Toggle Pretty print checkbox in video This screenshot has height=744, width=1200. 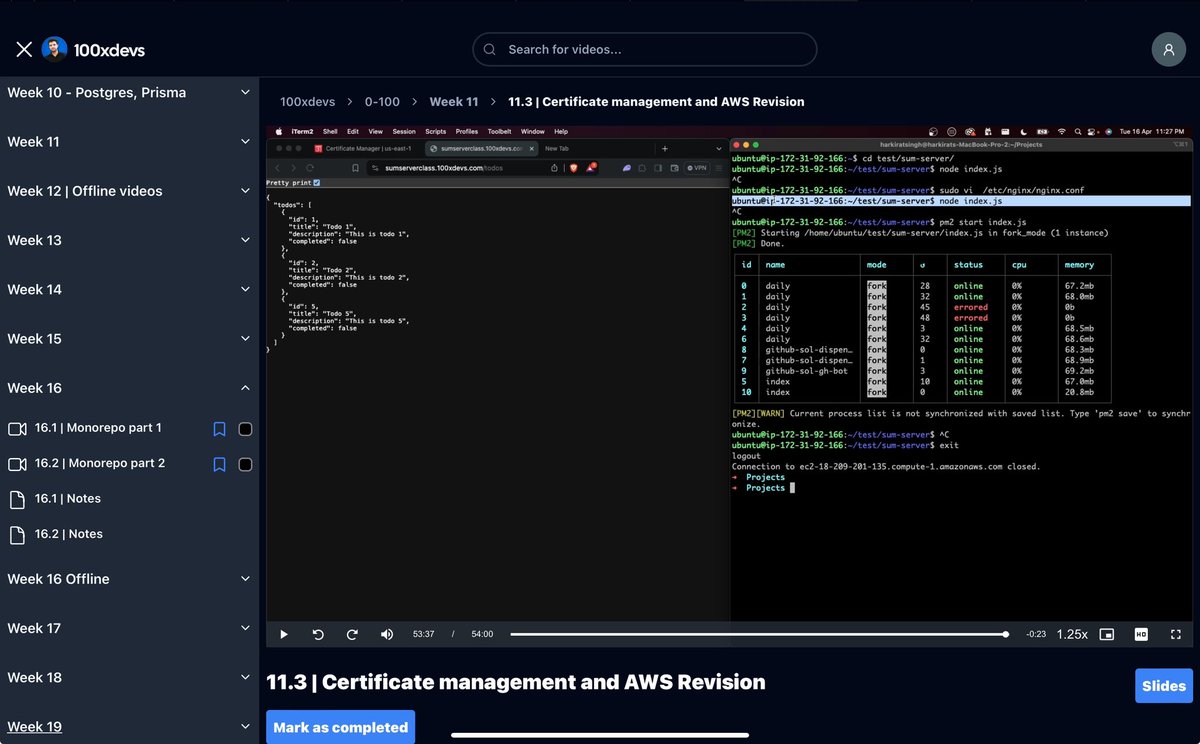tap(317, 183)
